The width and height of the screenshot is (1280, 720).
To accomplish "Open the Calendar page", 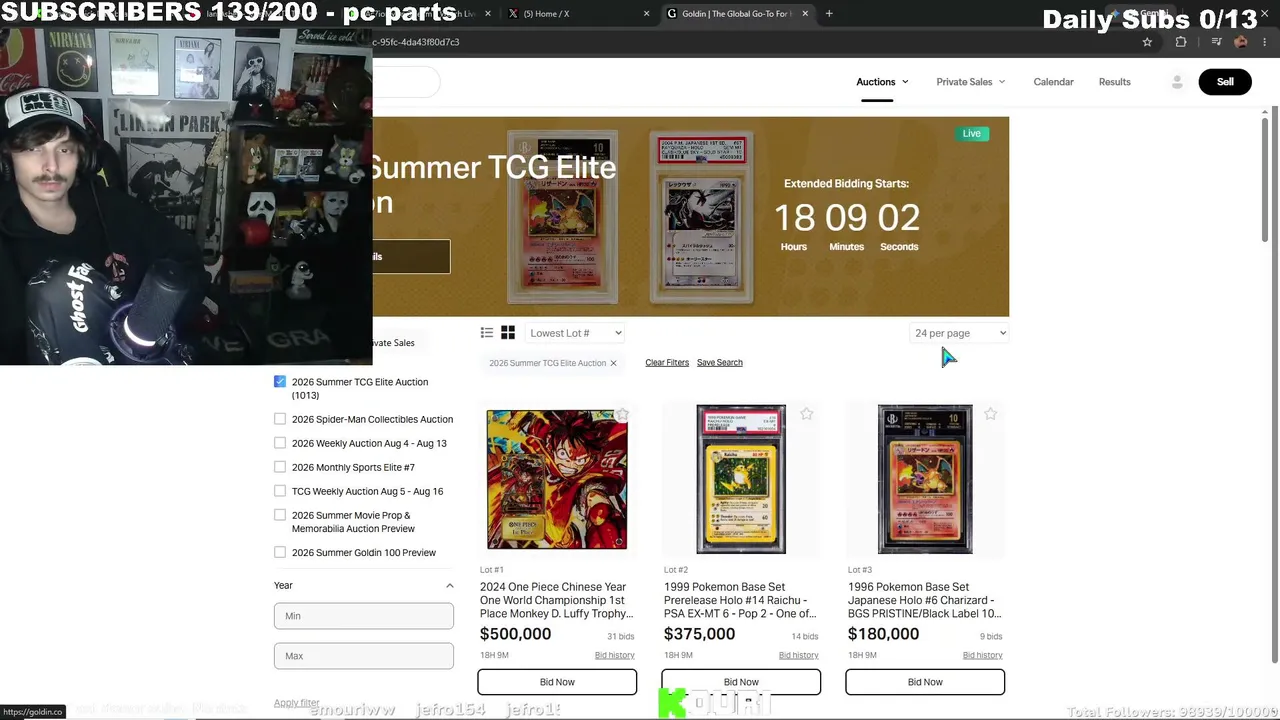I will (x=1053, y=82).
